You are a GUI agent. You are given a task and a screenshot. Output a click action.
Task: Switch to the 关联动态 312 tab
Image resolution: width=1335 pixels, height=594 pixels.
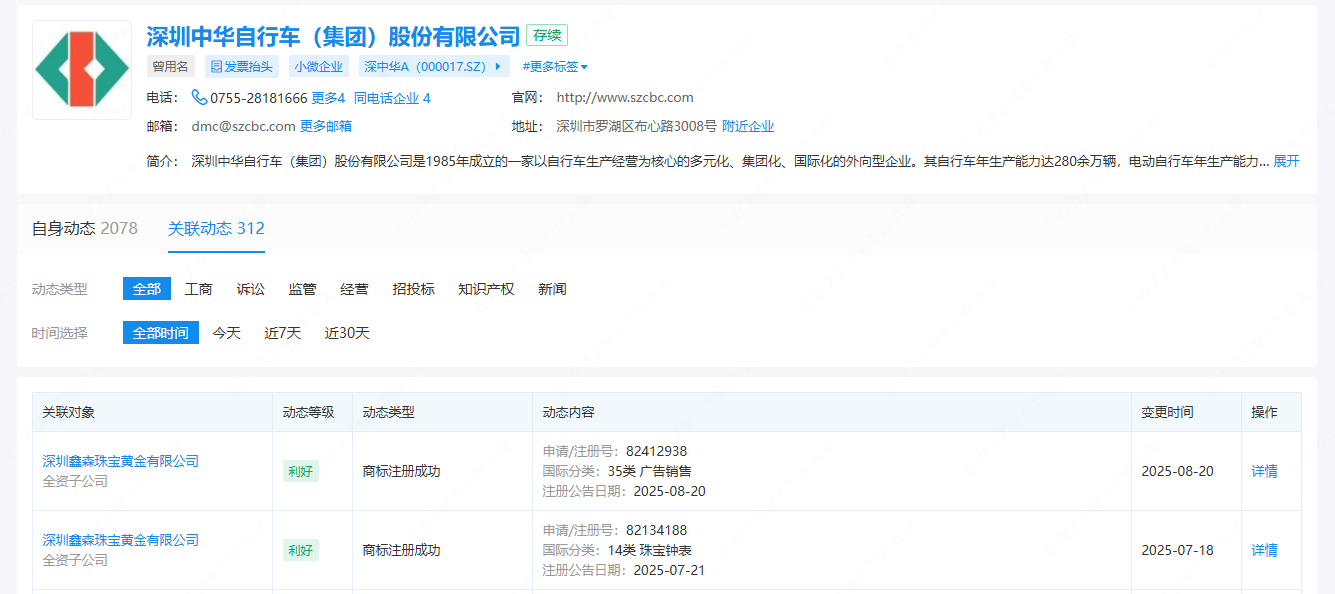tap(216, 229)
